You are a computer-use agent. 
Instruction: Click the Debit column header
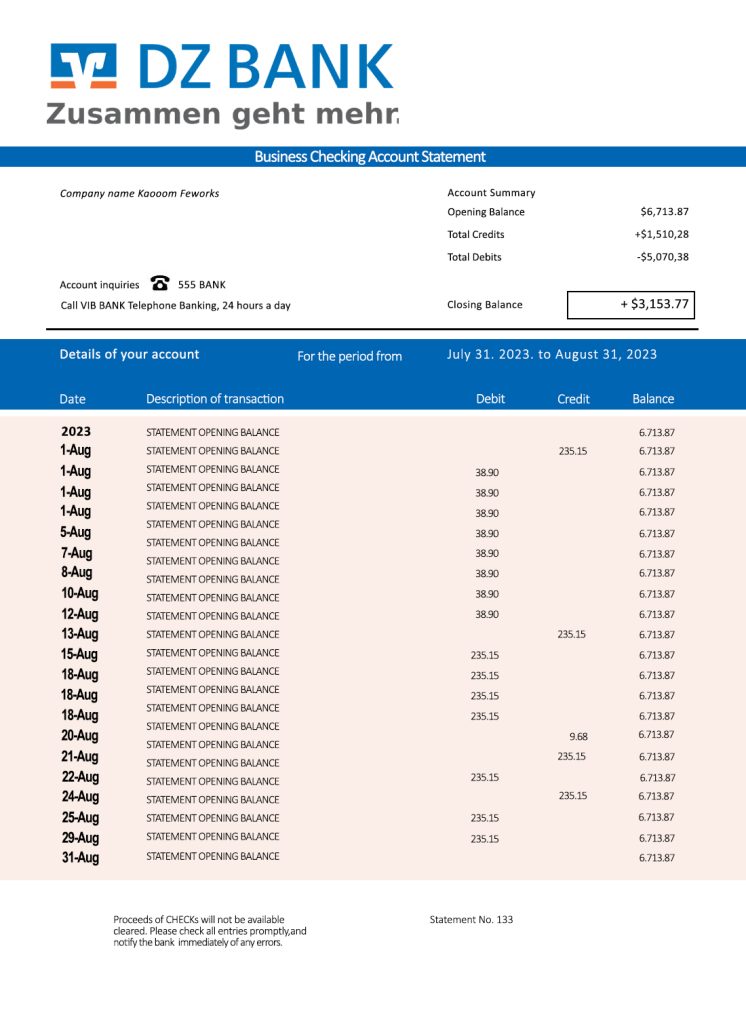pyautogui.click(x=490, y=399)
